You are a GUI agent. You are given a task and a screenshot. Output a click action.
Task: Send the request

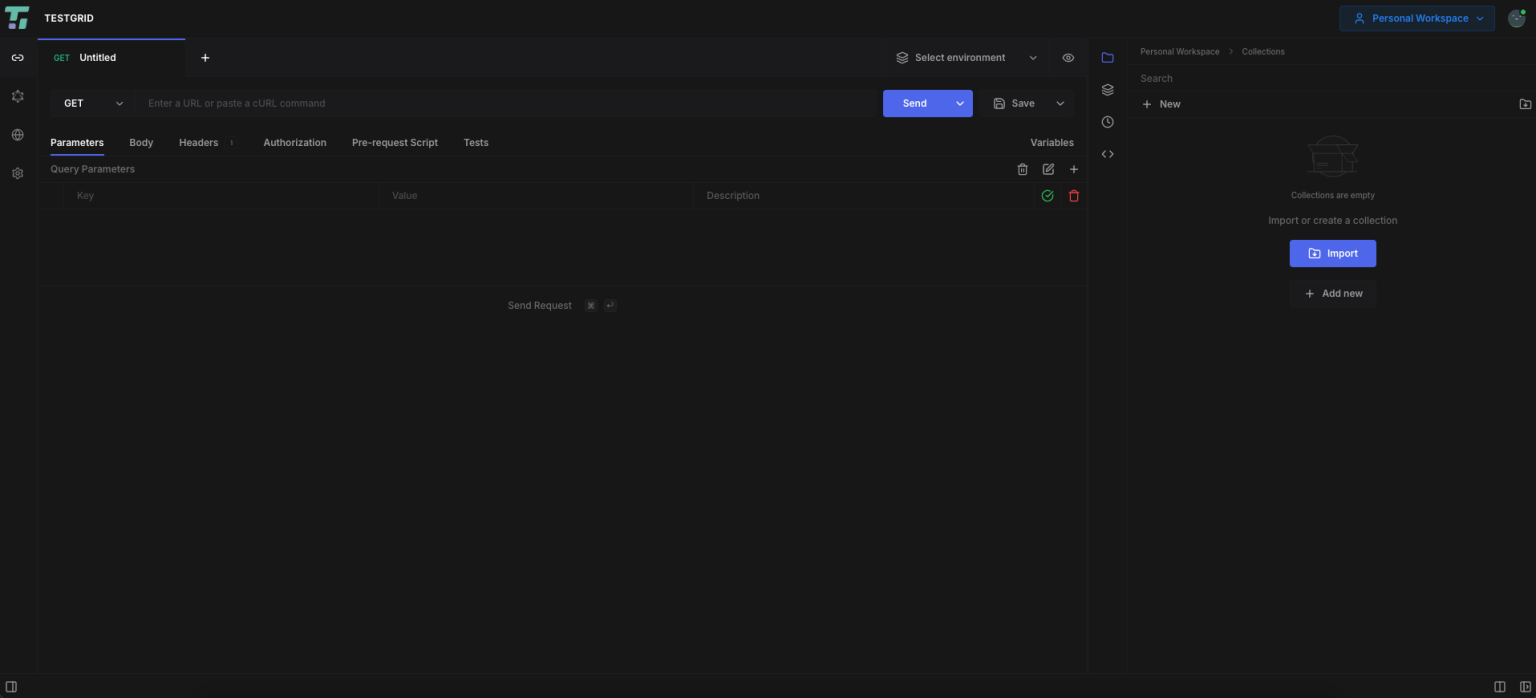coord(914,103)
